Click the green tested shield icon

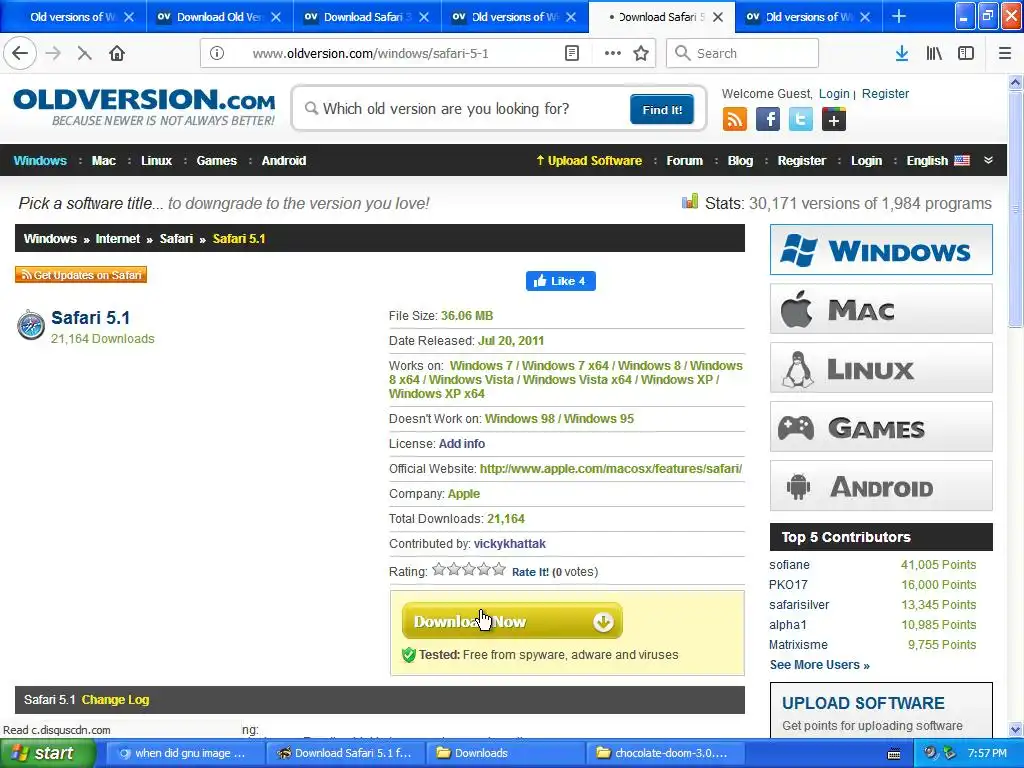[409, 655]
